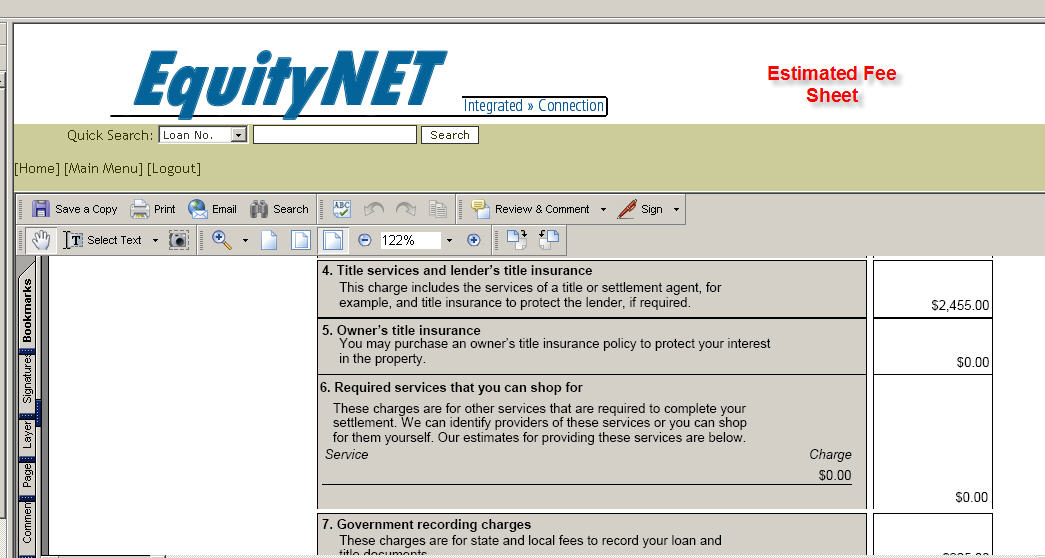Click the Actual Size page icon
Viewport: 1045px width, 558px height.
(269, 240)
